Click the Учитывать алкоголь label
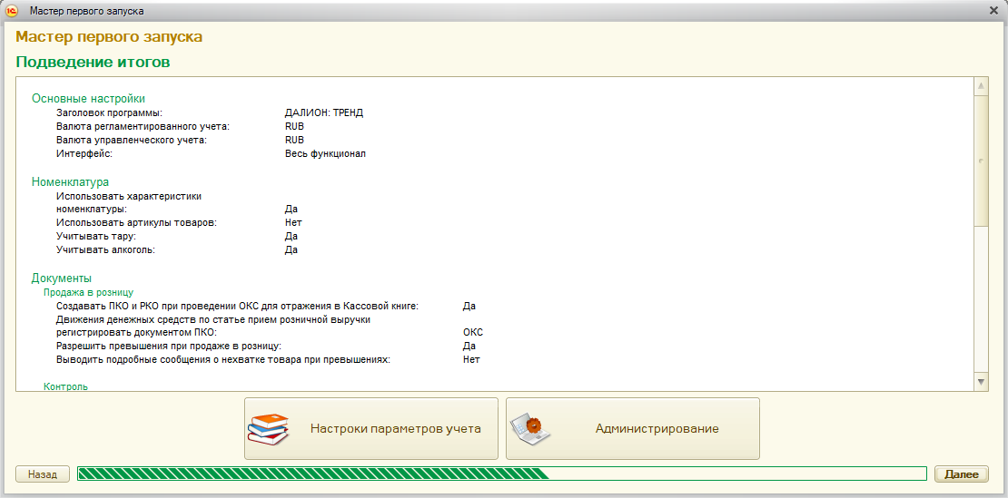Viewport: 1008px width, 498px height. coord(105,250)
